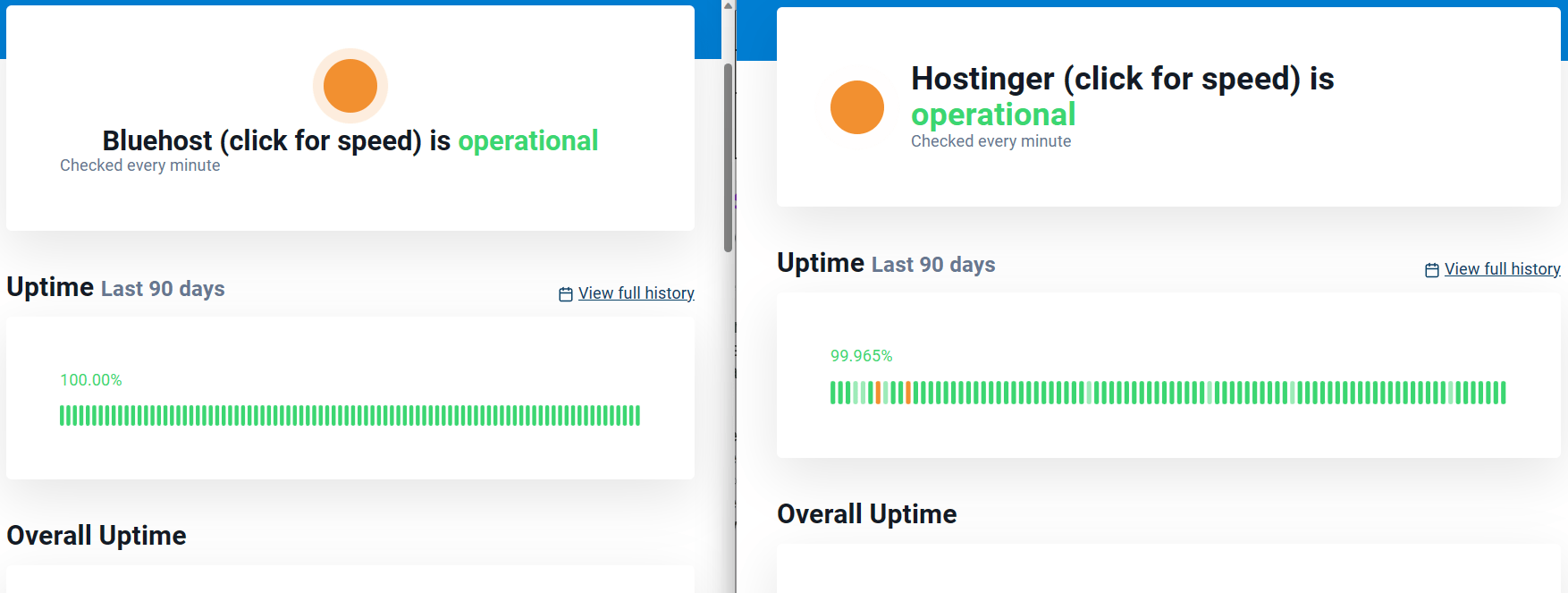The height and width of the screenshot is (593, 1568).
Task: Click the Hostinger 99.965% uptime value
Action: (862, 356)
